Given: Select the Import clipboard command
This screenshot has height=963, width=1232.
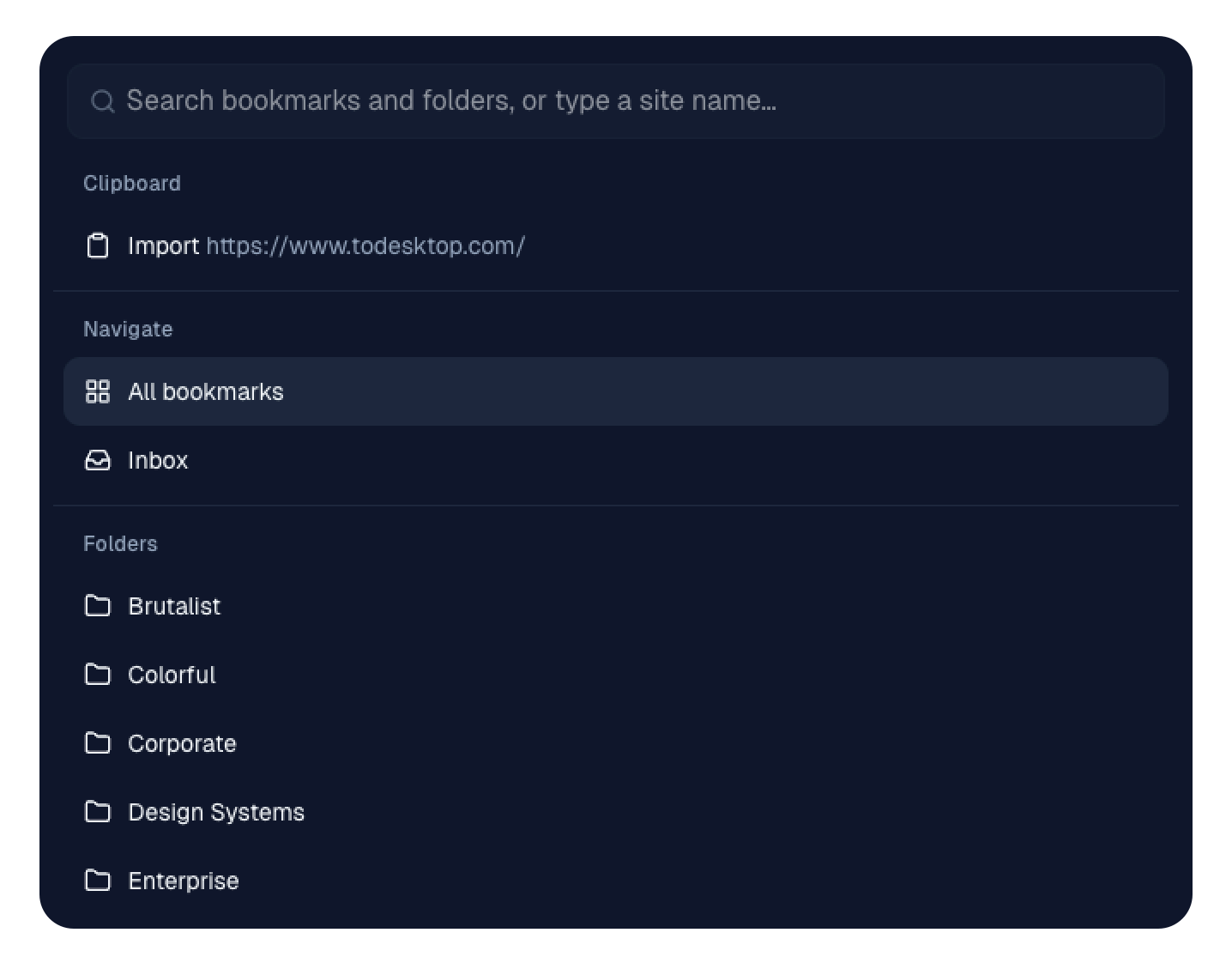Looking at the screenshot, I should pyautogui.click(x=616, y=245).
